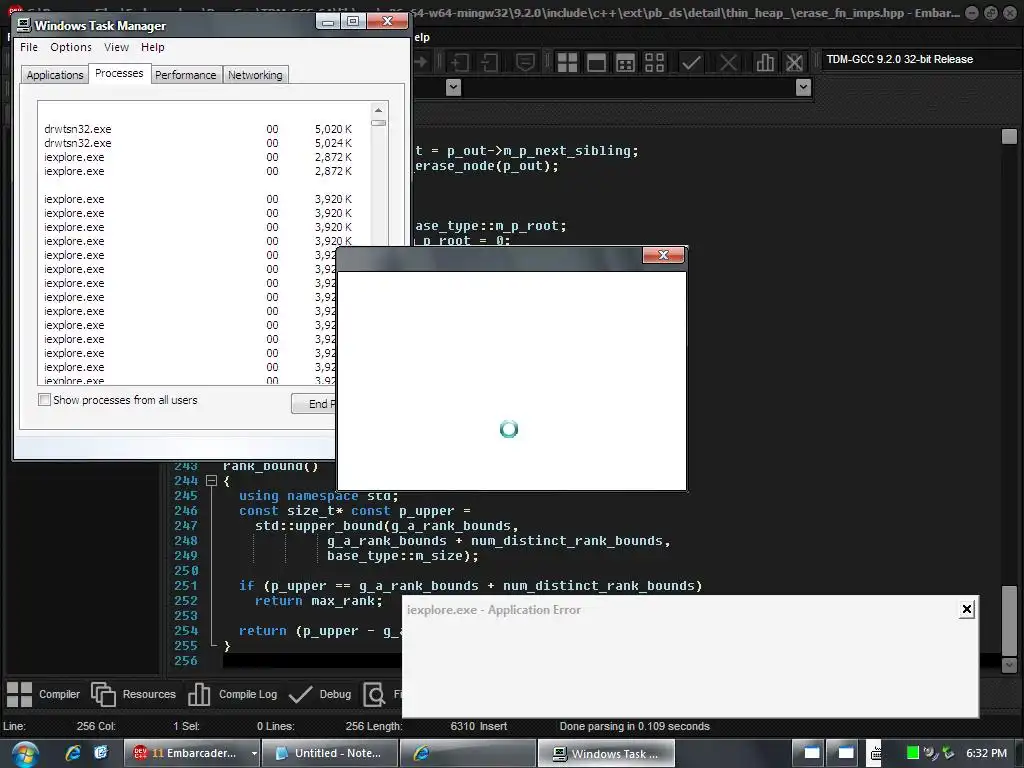Viewport: 1024px width, 768px height.
Task: Click the Stop Execution X icon in the toolbar
Action: (728, 63)
